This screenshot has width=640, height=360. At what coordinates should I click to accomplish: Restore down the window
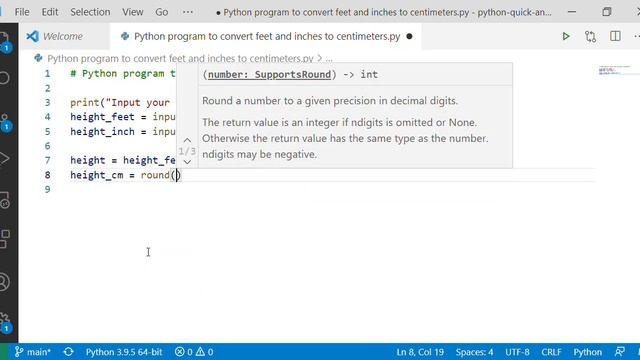pos(607,12)
